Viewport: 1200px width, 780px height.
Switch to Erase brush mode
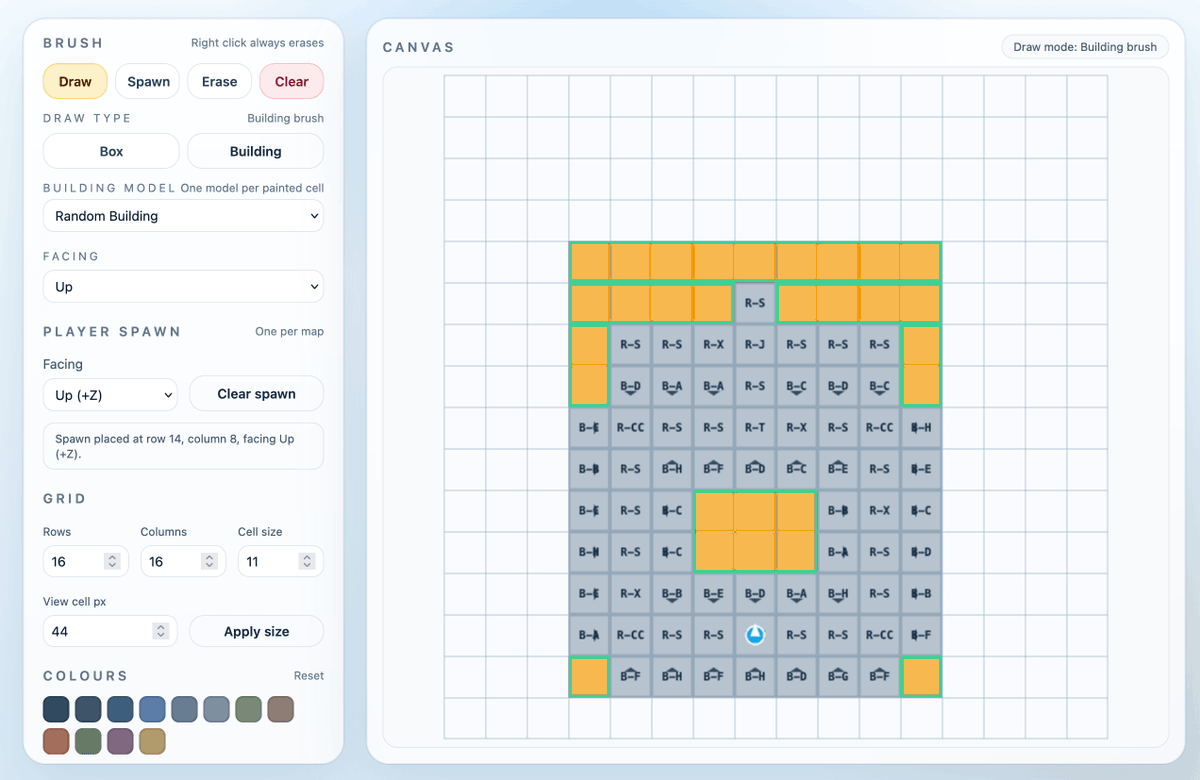point(220,82)
